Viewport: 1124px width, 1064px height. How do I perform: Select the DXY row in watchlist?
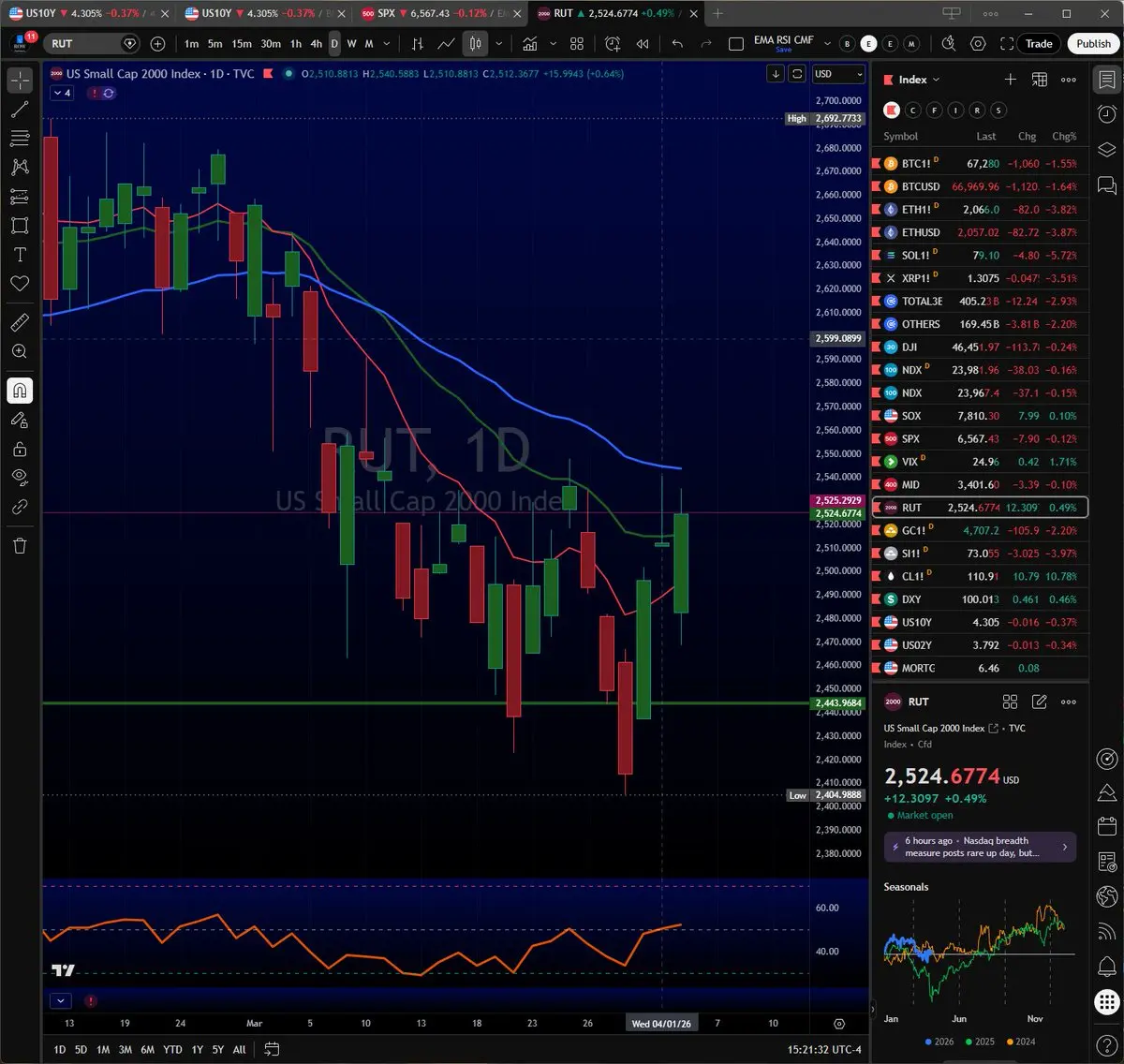[981, 599]
